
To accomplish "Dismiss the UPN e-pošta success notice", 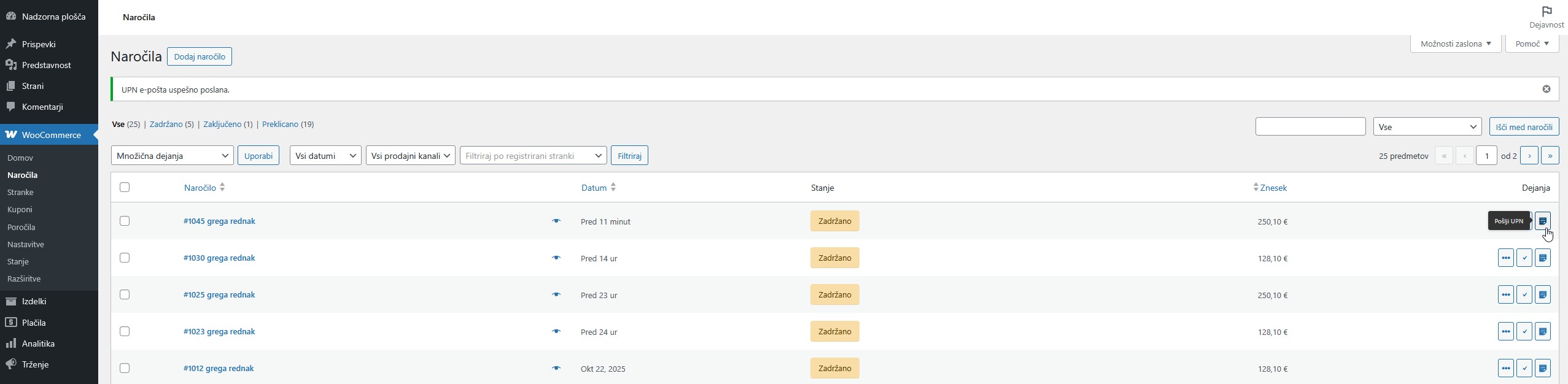I will (x=1546, y=89).
